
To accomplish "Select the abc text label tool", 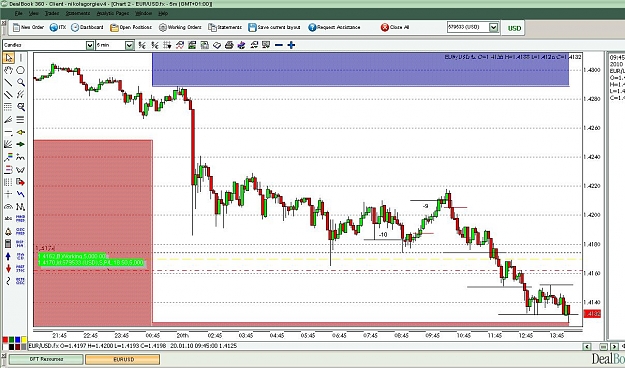I will [8, 218].
